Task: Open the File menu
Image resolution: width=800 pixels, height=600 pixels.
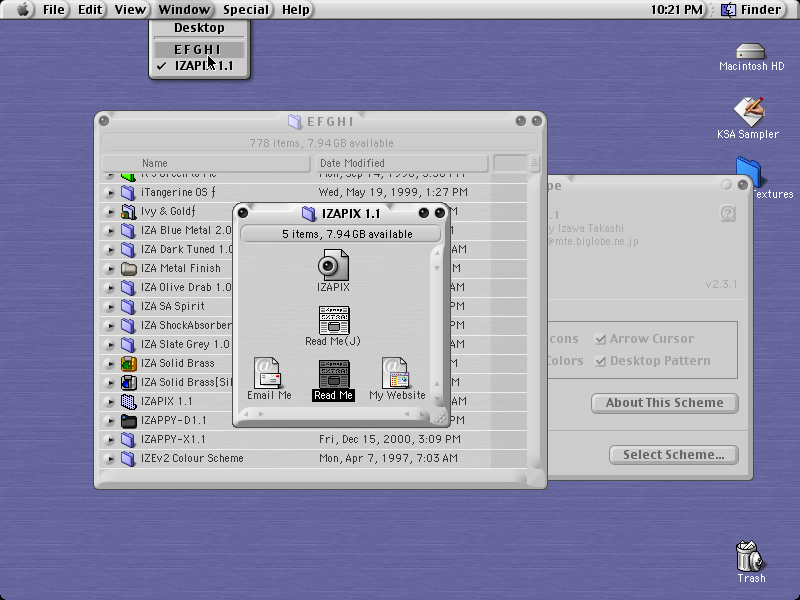Action: tap(54, 10)
